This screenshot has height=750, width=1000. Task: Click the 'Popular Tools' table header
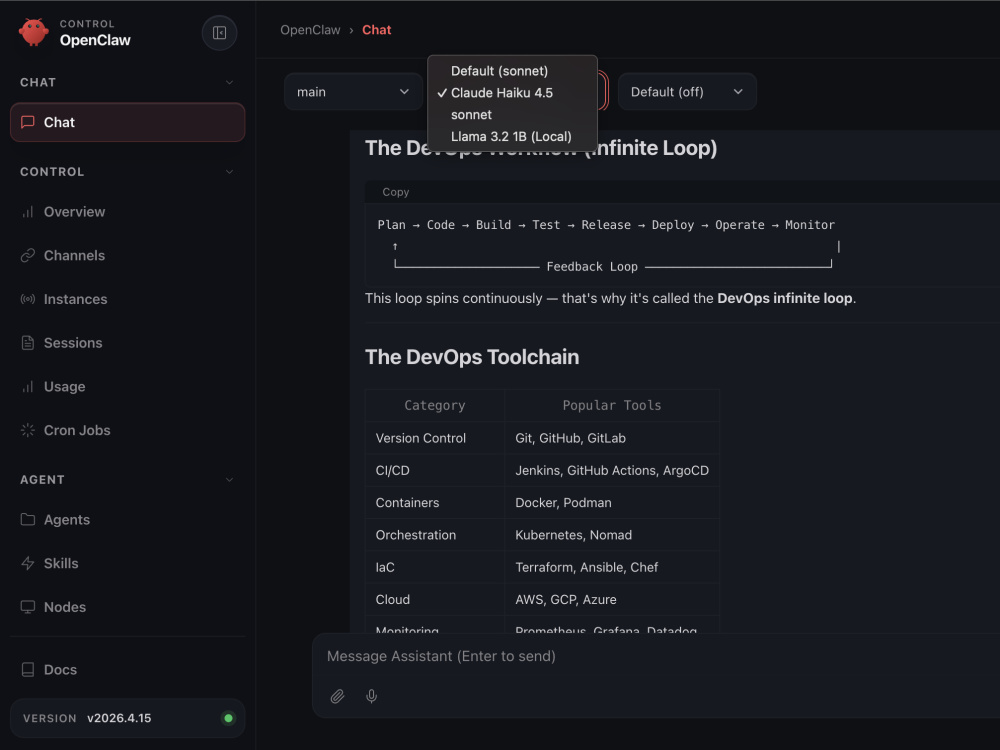(612, 405)
